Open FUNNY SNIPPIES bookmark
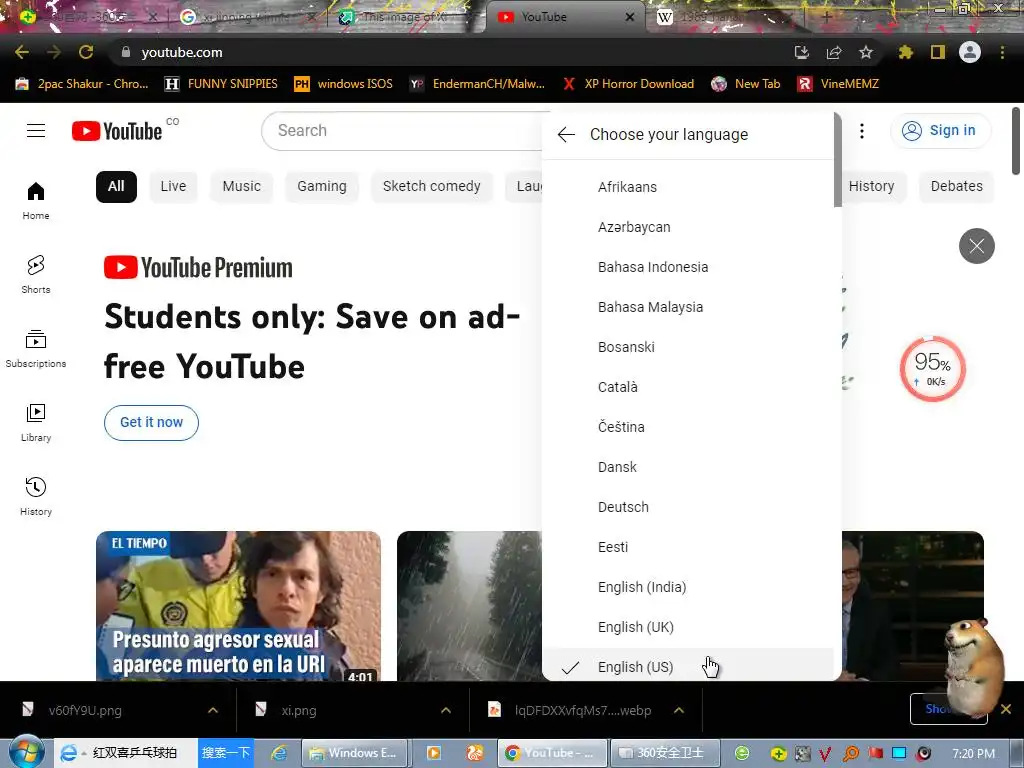Viewport: 1024px width, 768px height. tap(221, 84)
